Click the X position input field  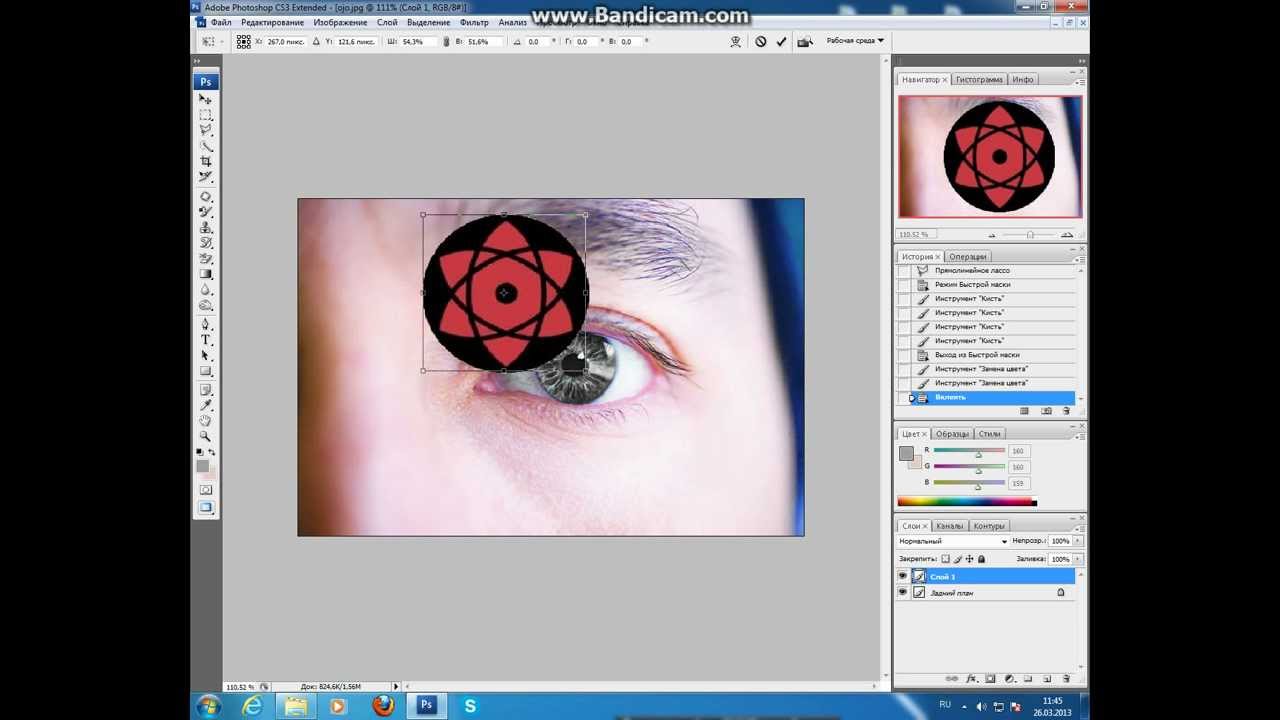pos(287,42)
